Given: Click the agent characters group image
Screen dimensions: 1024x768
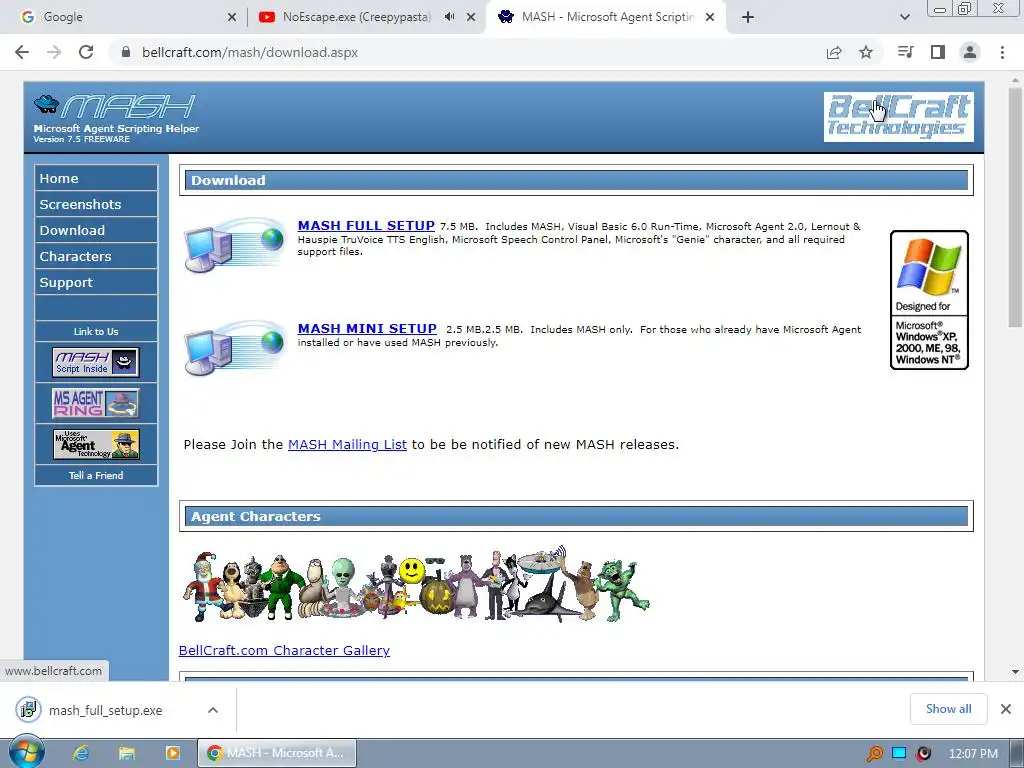Looking at the screenshot, I should point(416,584).
